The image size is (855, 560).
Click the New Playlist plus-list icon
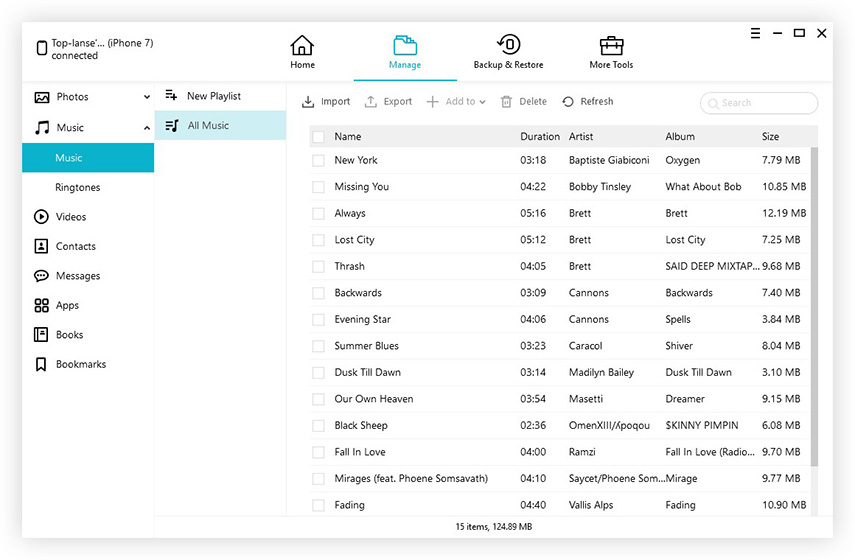171,95
